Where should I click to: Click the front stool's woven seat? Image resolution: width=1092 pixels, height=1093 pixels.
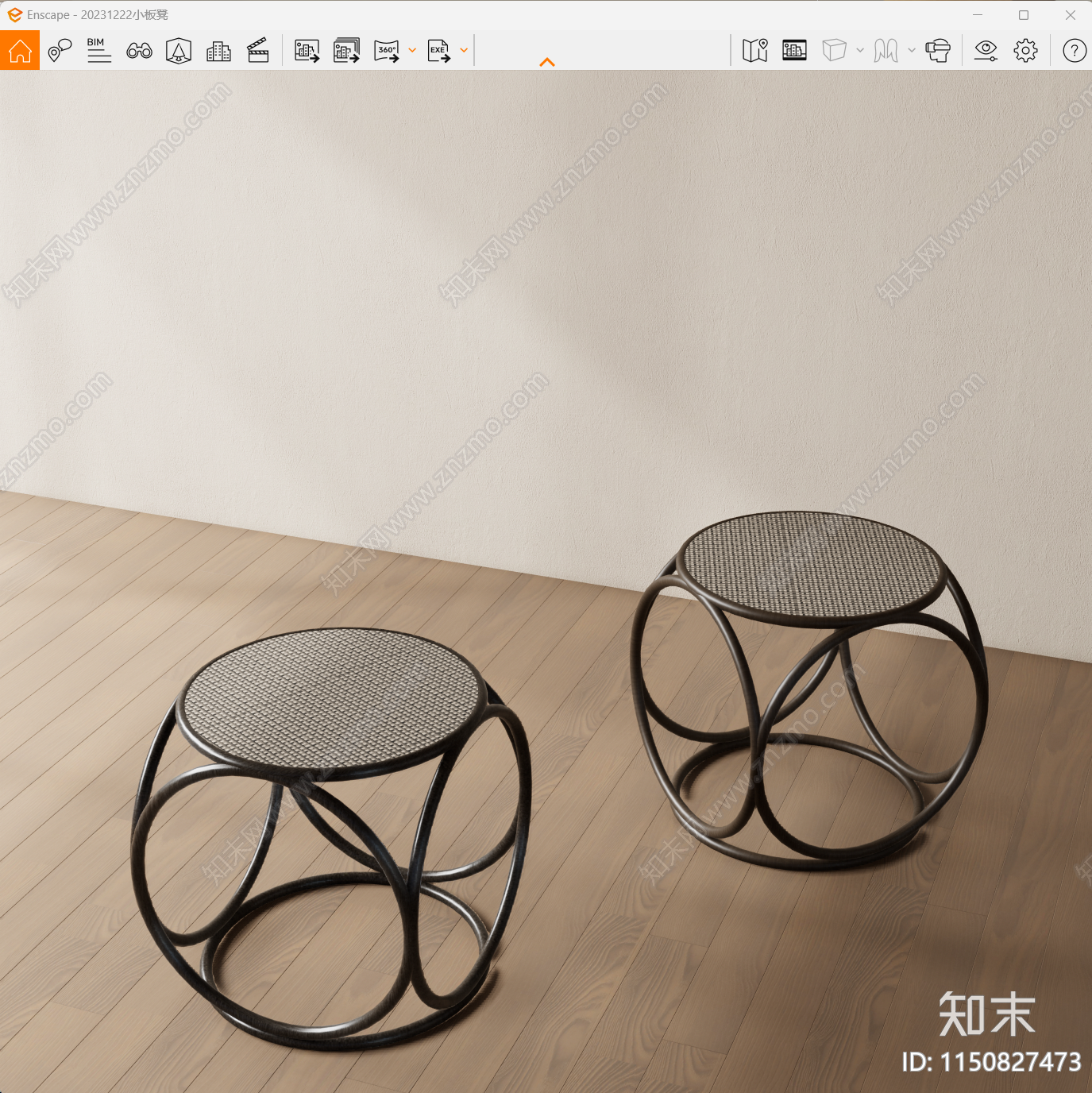334,698
